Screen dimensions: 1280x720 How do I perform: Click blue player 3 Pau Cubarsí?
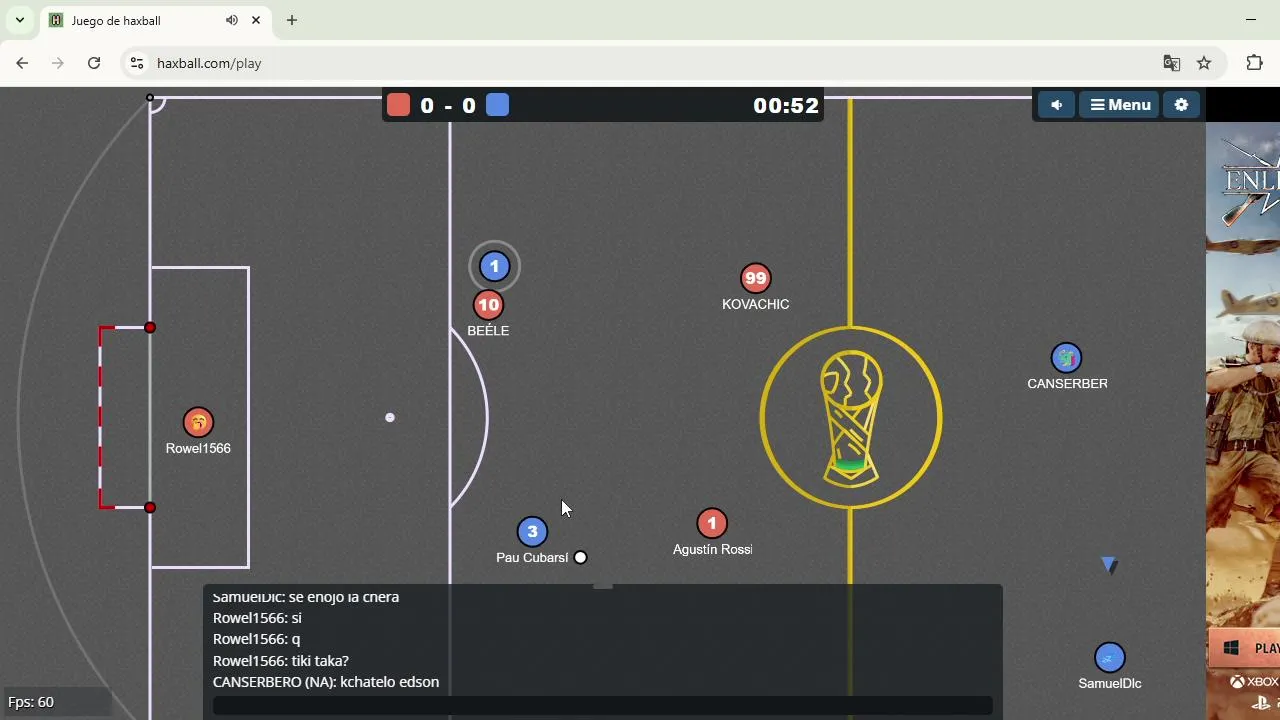(x=532, y=532)
